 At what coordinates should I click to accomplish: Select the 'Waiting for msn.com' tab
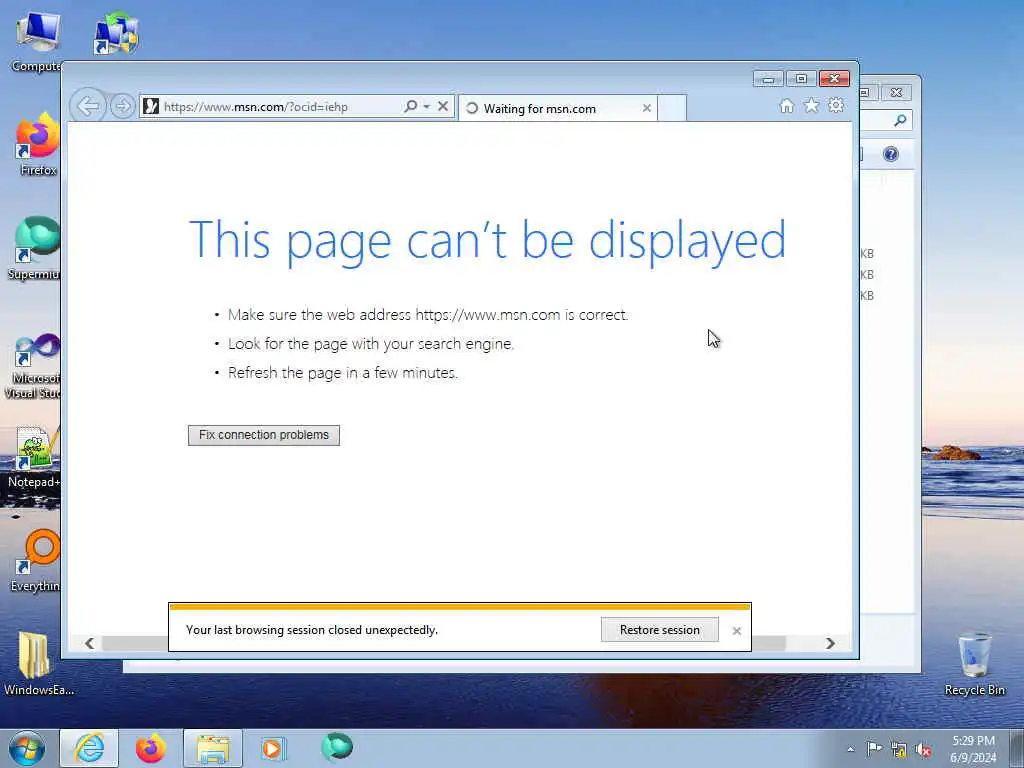click(558, 108)
